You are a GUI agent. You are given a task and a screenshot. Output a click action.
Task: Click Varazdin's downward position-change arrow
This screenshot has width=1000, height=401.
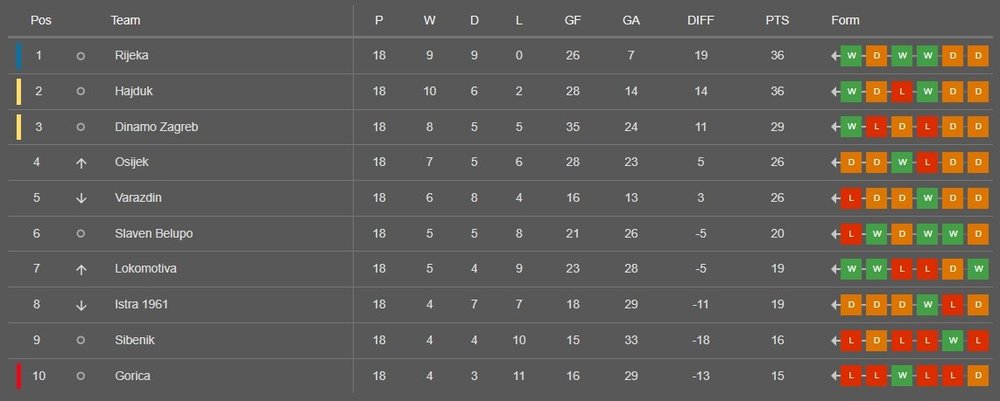point(81,198)
